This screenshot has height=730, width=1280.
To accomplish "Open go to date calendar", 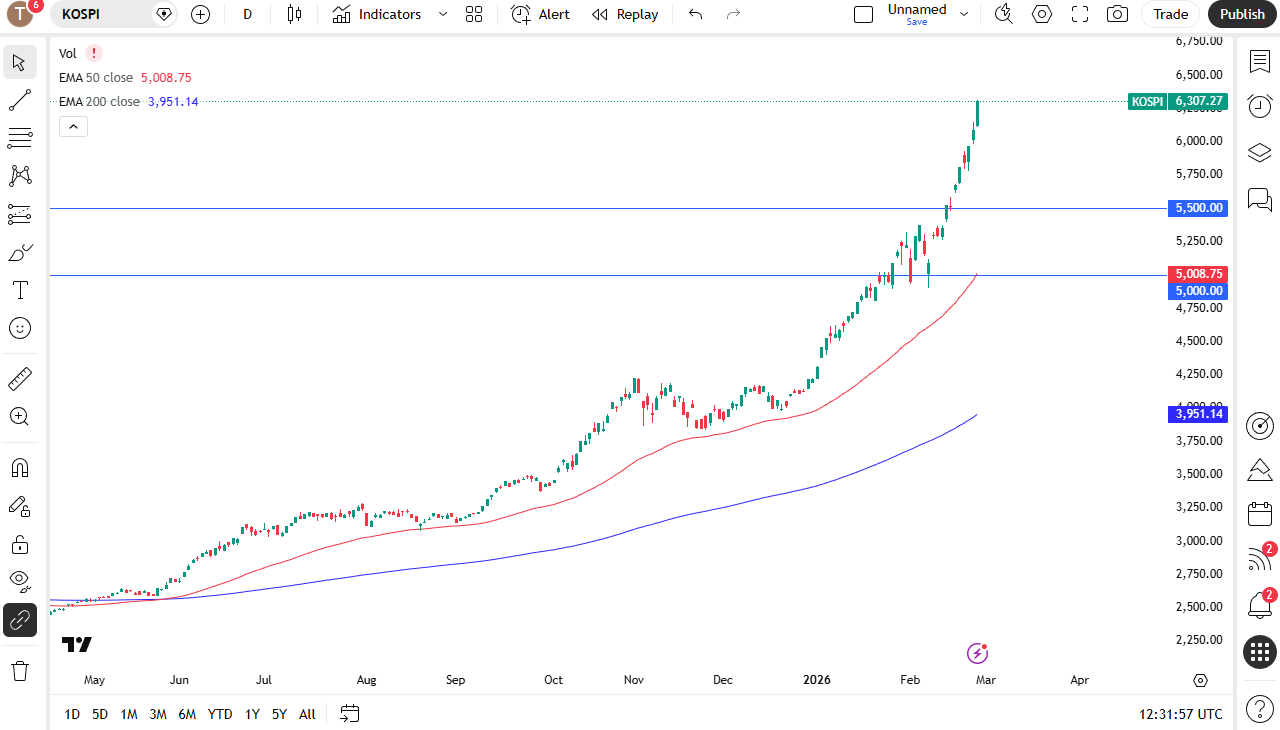I will [349, 714].
